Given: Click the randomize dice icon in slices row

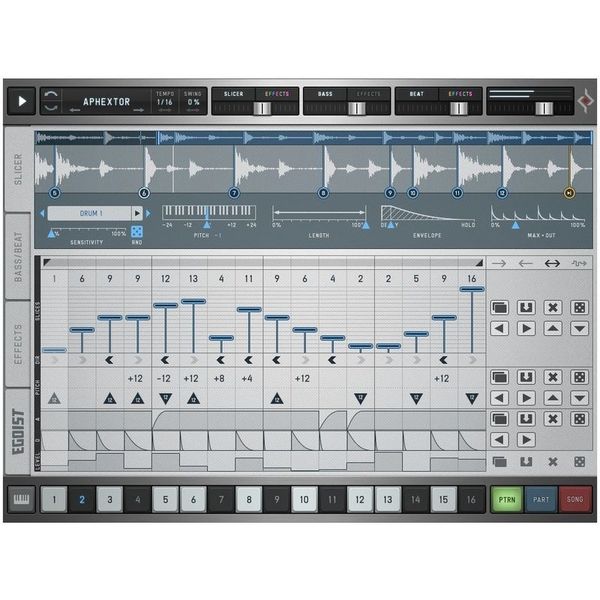Looking at the screenshot, I should (579, 306).
